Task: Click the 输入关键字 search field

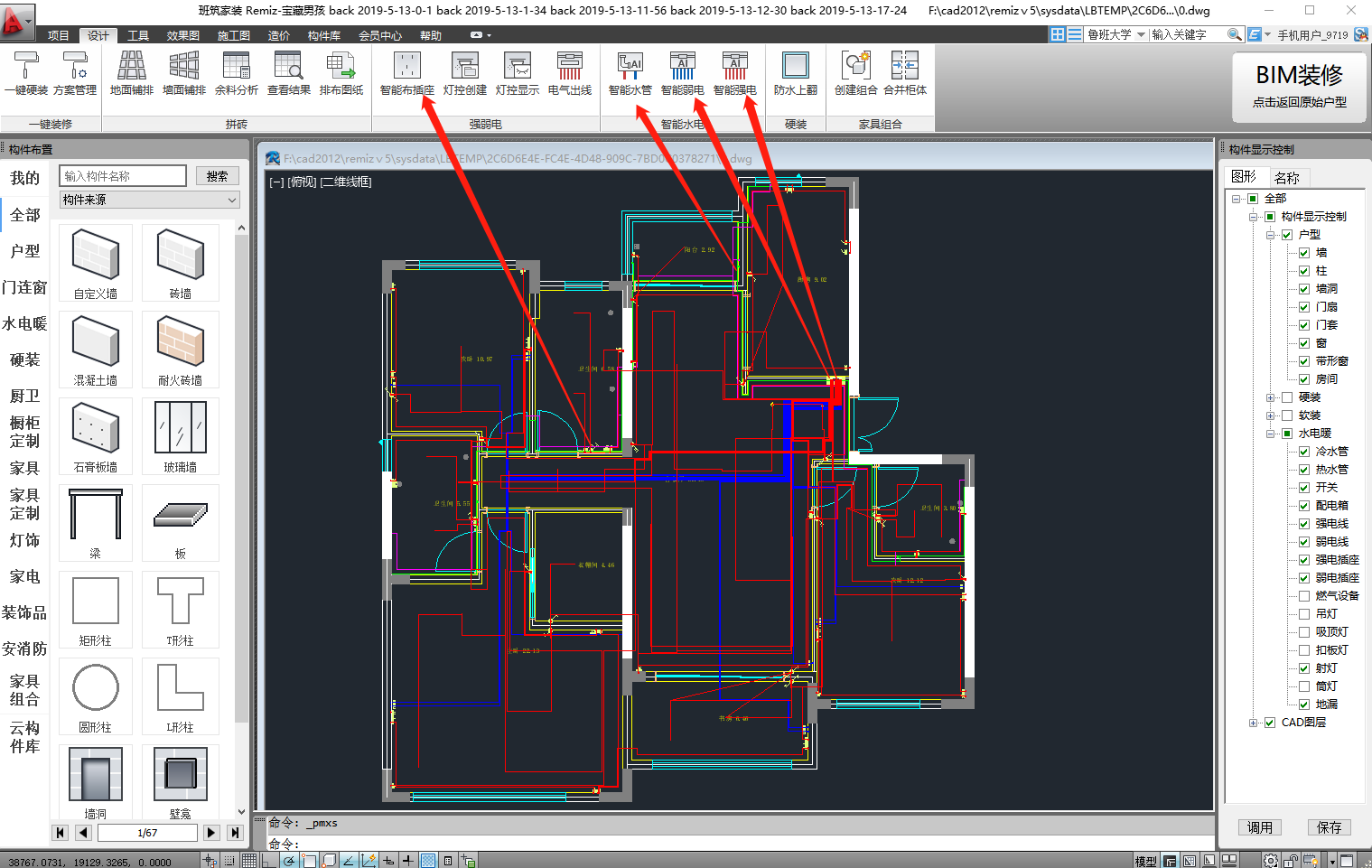Action: 1188,34
